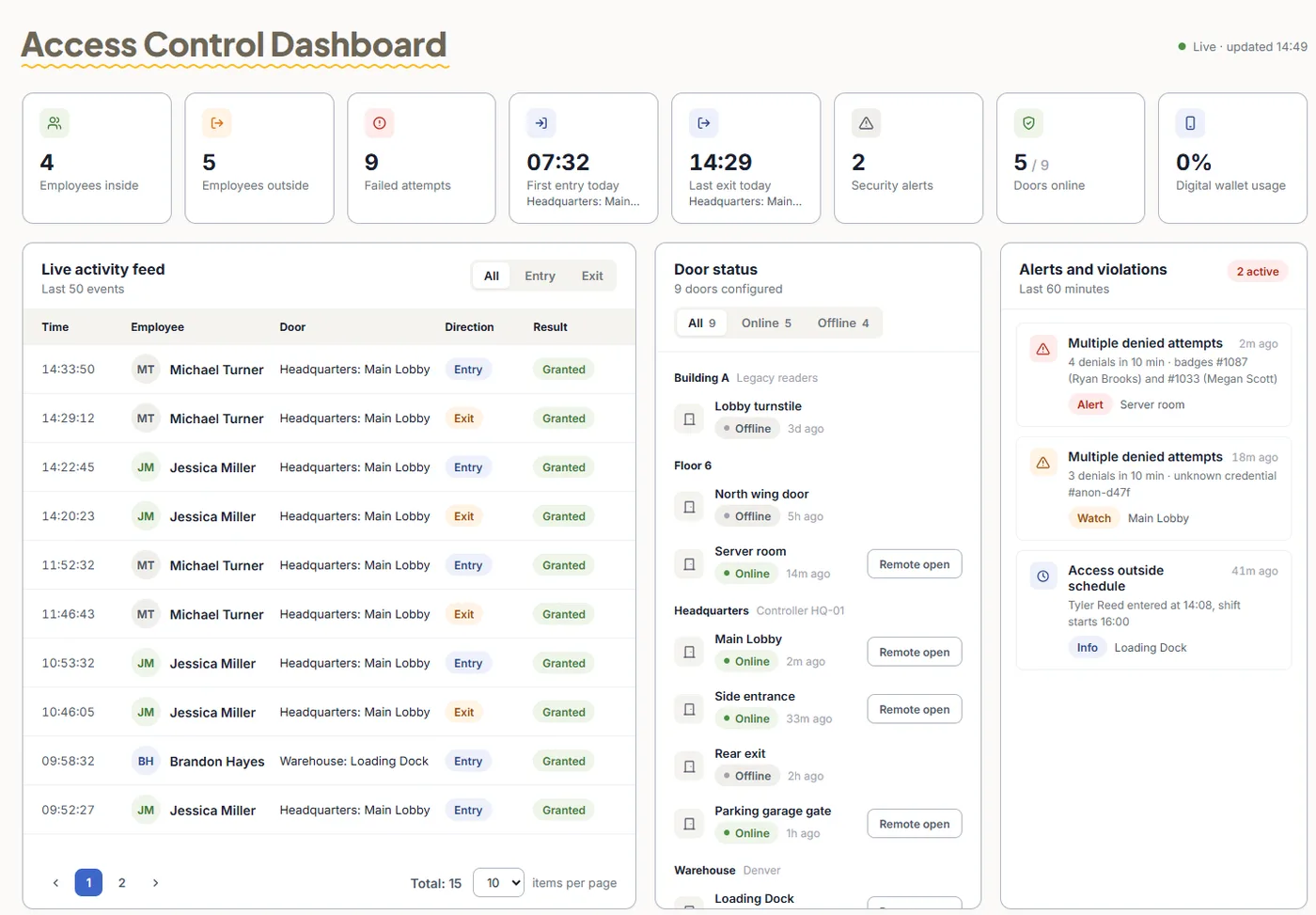Filter activity feed by Entry

pos(540,276)
